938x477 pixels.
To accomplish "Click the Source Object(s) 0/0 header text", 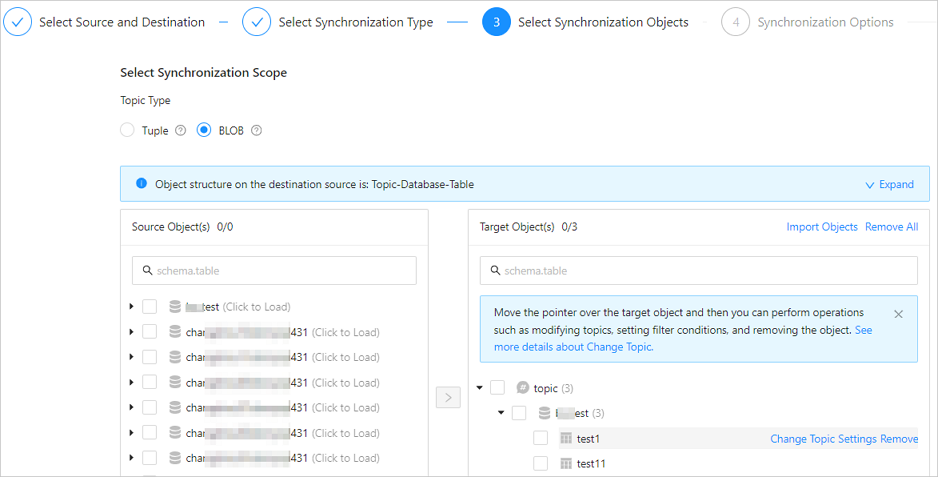I will pos(182,227).
